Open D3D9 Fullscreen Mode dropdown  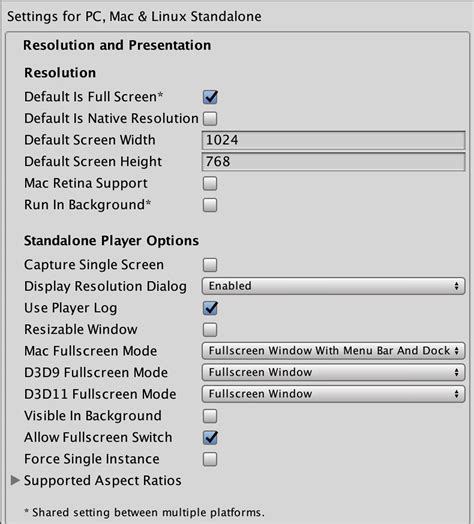(333, 372)
